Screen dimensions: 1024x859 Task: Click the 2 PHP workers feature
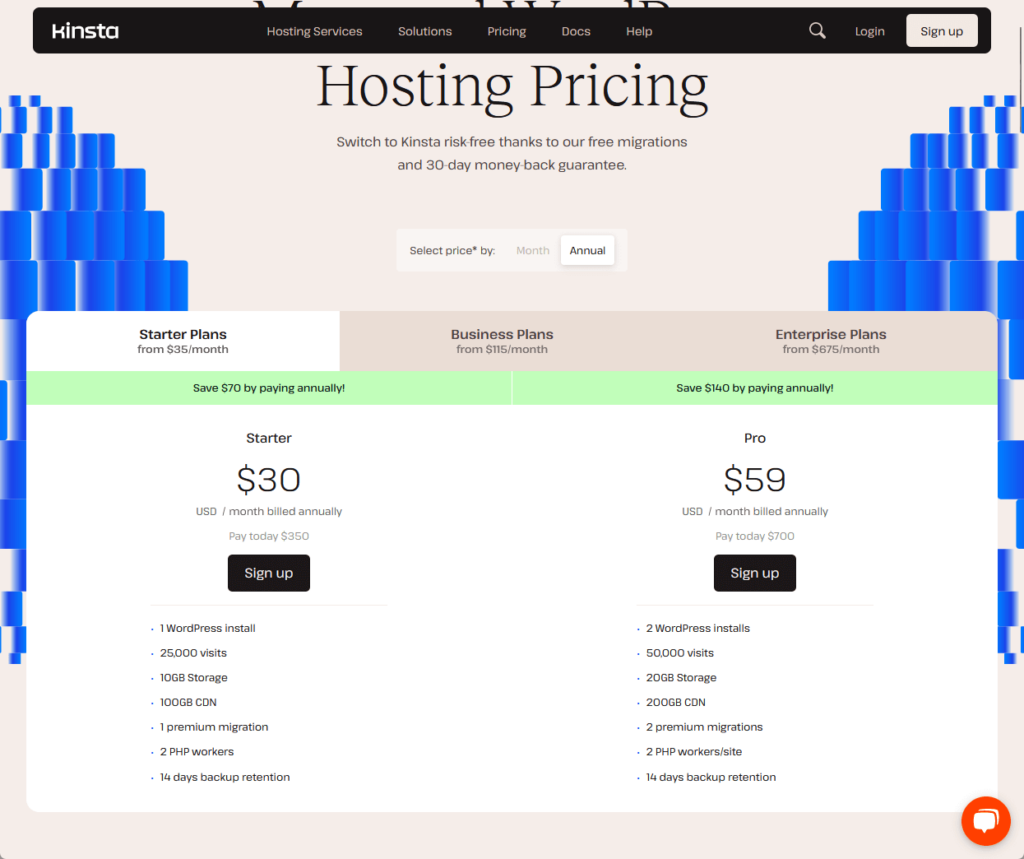[197, 752]
